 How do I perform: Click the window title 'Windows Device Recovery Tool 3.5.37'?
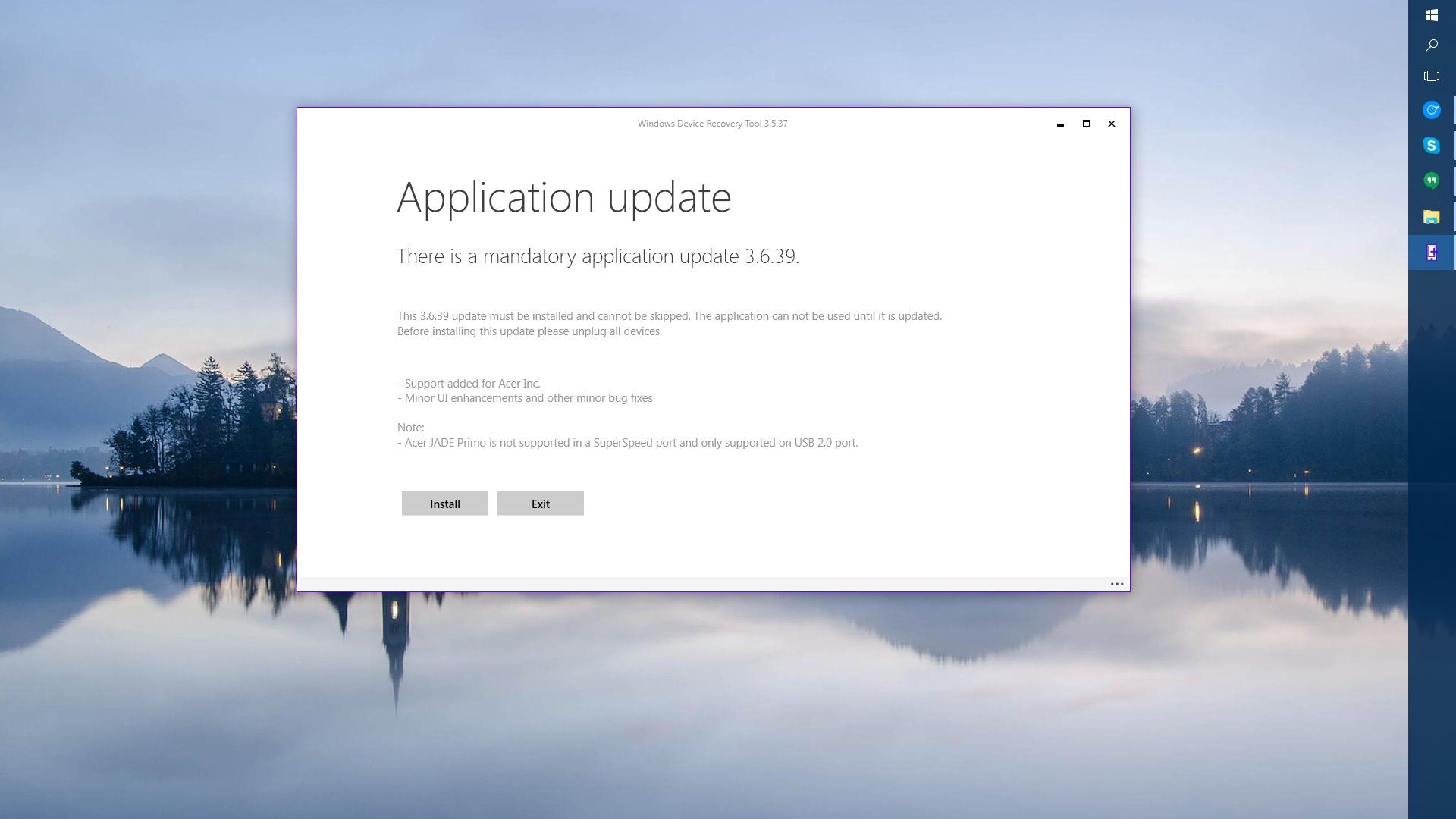pyautogui.click(x=713, y=124)
